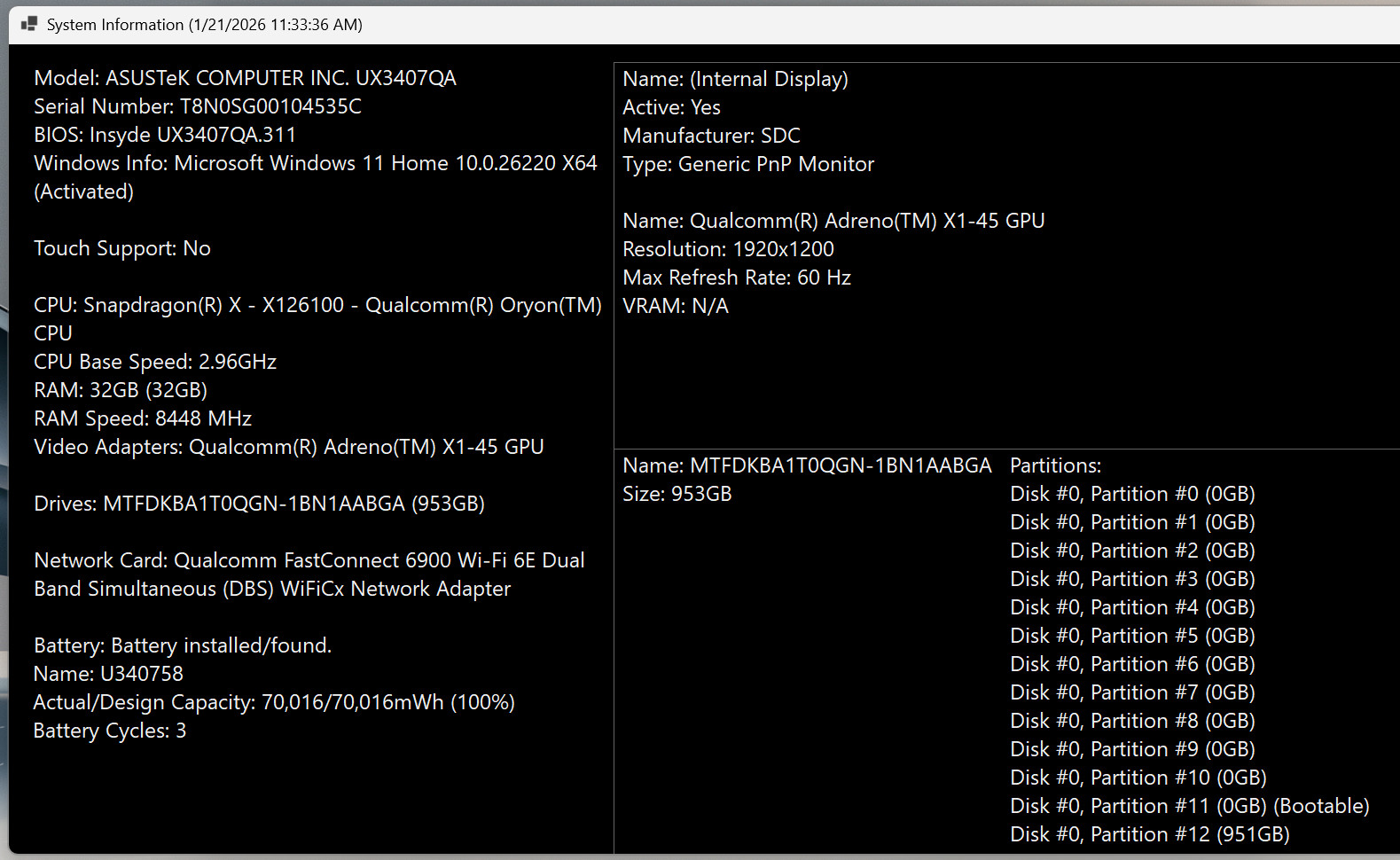The image size is (1400, 860).
Task: Select the CPU Snapdragon X line
Action: 317,305
